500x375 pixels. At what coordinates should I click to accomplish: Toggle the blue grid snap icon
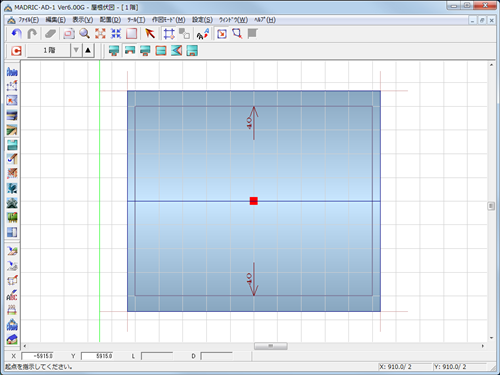click(169, 34)
